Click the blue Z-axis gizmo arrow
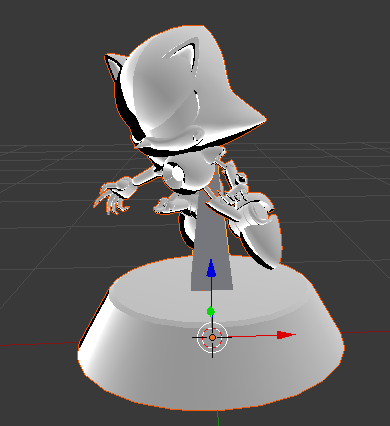This screenshot has width=390, height=426. pos(211,269)
